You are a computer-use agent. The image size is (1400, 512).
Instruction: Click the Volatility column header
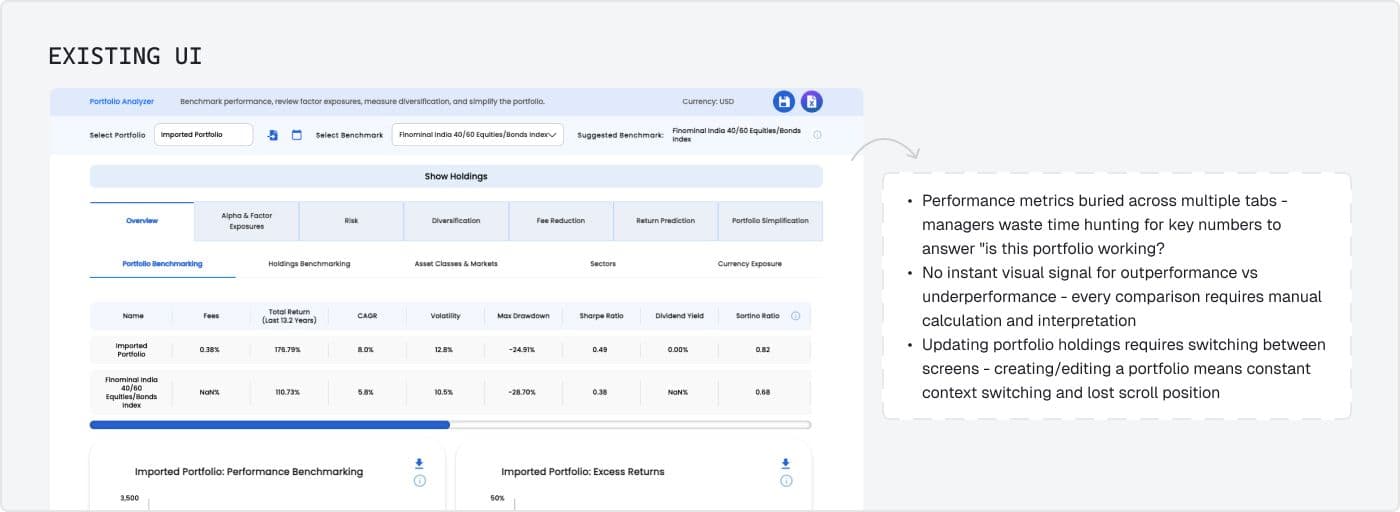(x=445, y=316)
